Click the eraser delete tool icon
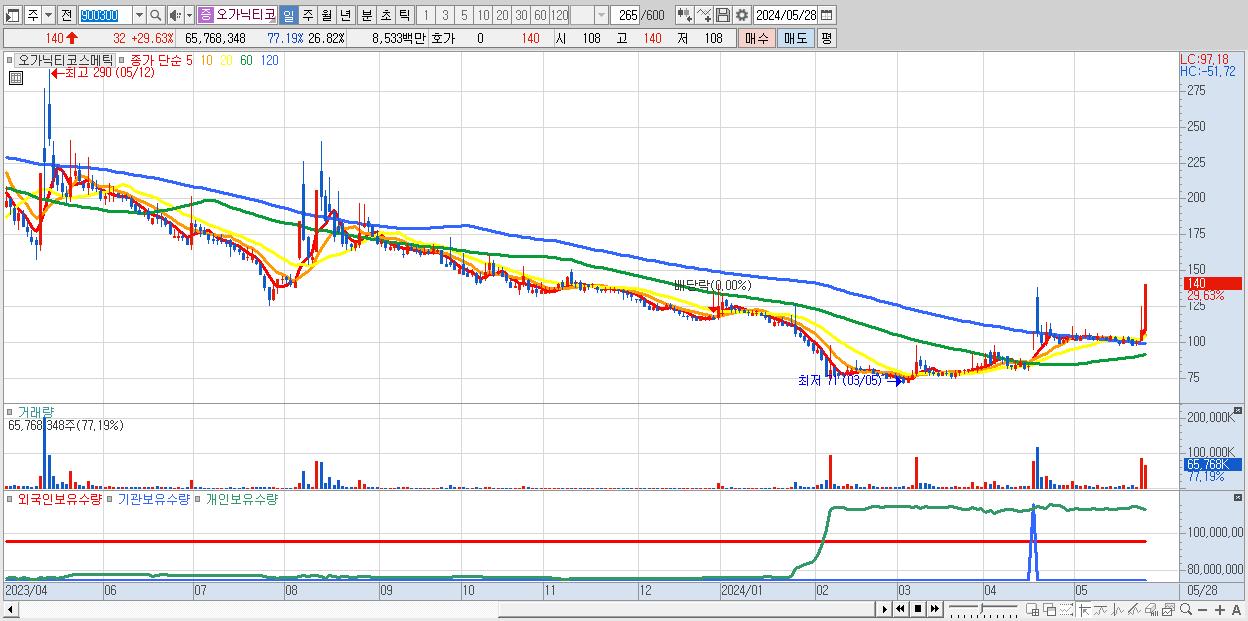The image size is (1248, 621). [1152, 609]
